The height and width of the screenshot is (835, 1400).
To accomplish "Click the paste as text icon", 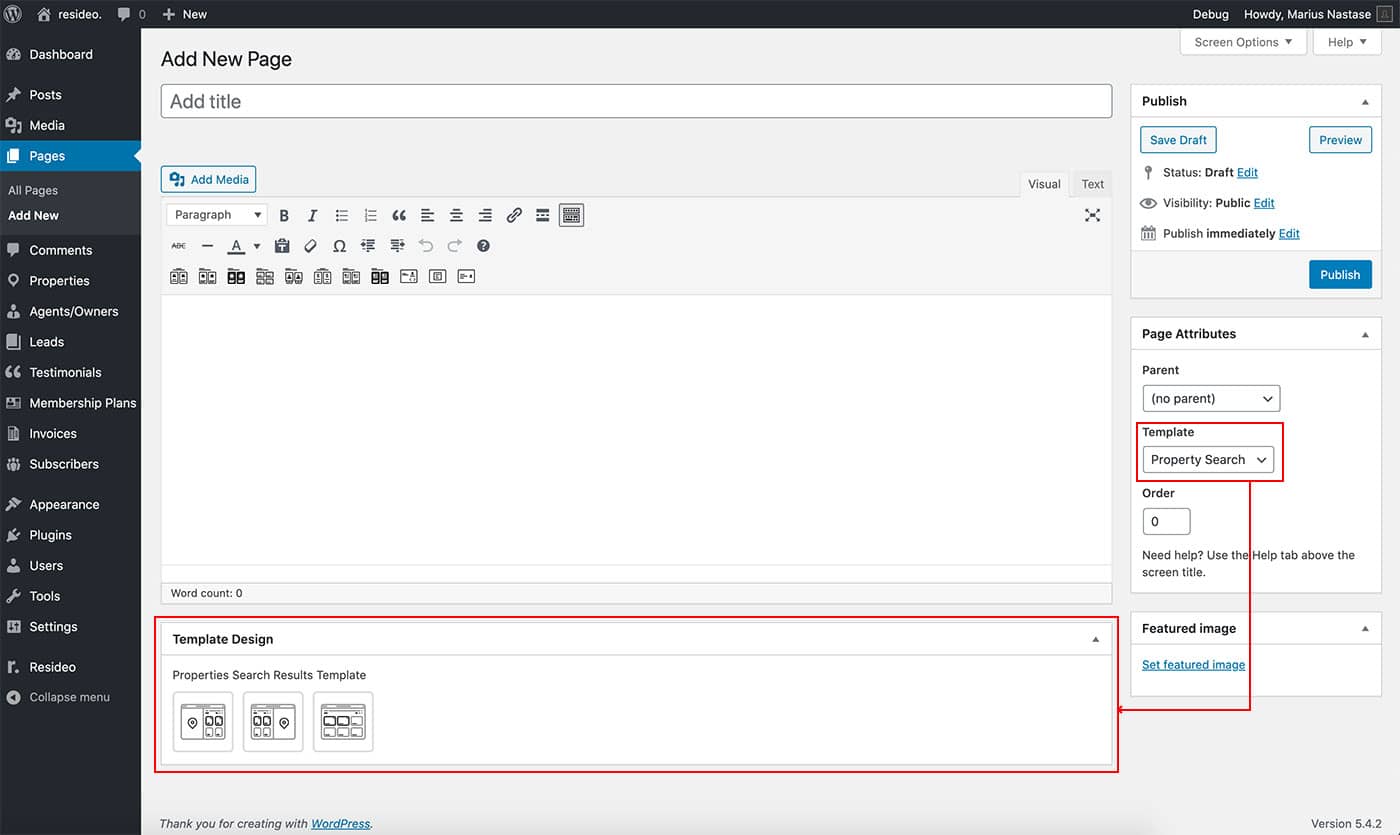I will [282, 246].
